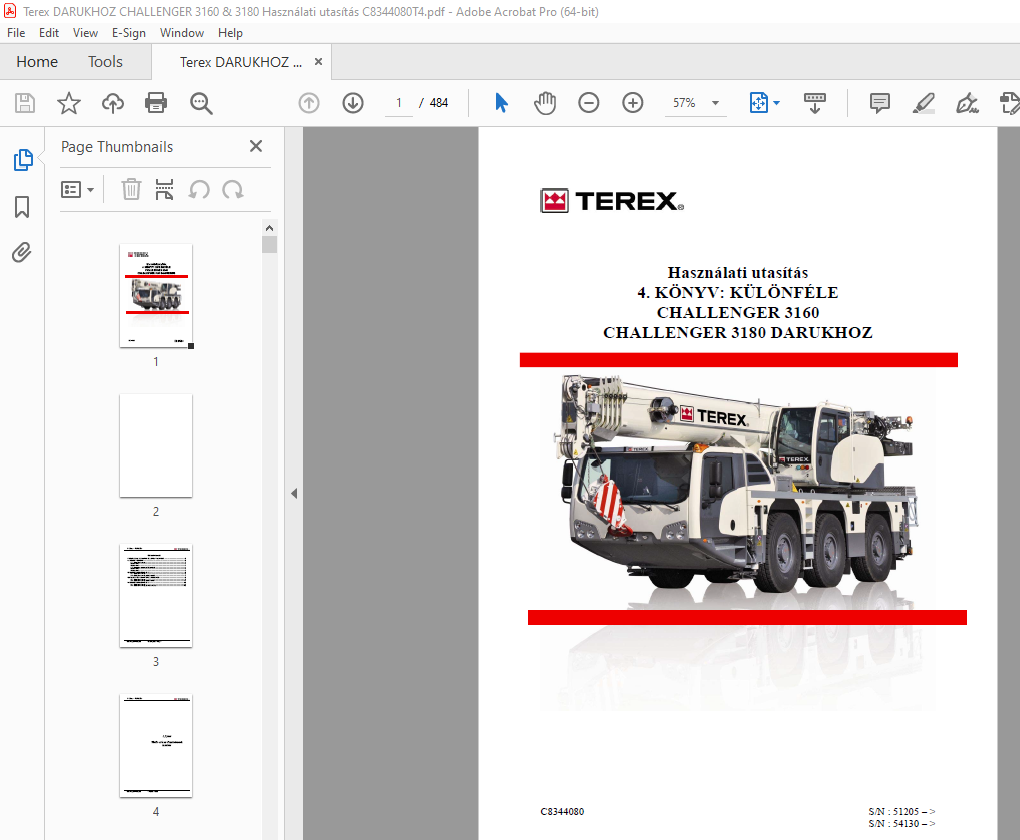The height and width of the screenshot is (840, 1020).
Task: Open the Edit menu
Action: coord(49,33)
